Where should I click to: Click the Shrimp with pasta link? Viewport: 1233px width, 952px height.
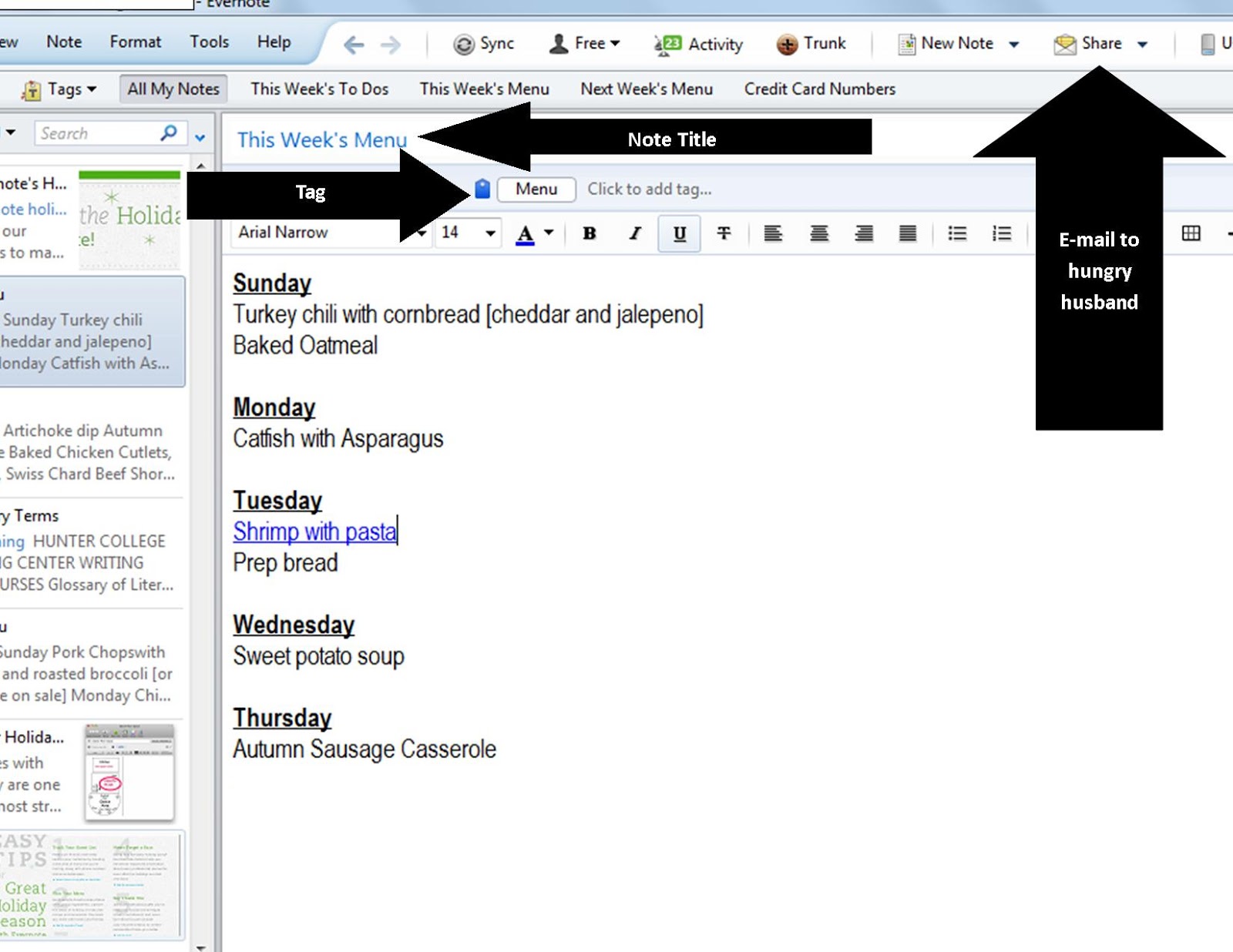click(315, 531)
